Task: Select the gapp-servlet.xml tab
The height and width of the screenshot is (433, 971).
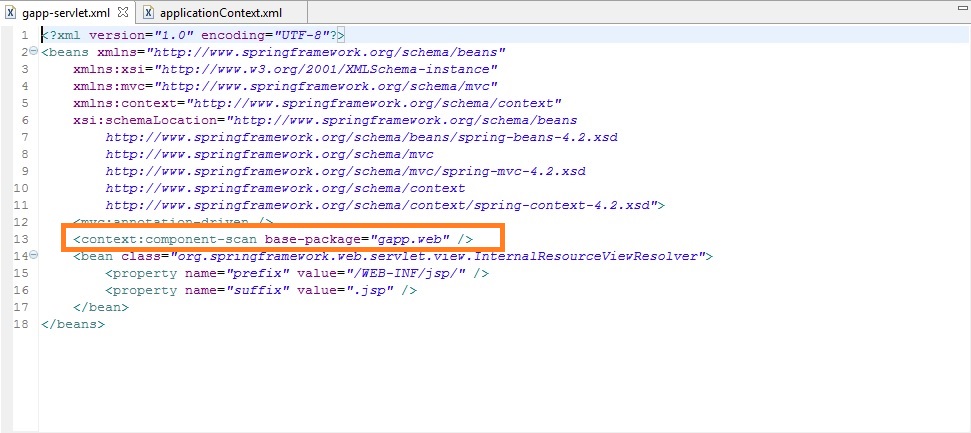Action: coord(65,13)
